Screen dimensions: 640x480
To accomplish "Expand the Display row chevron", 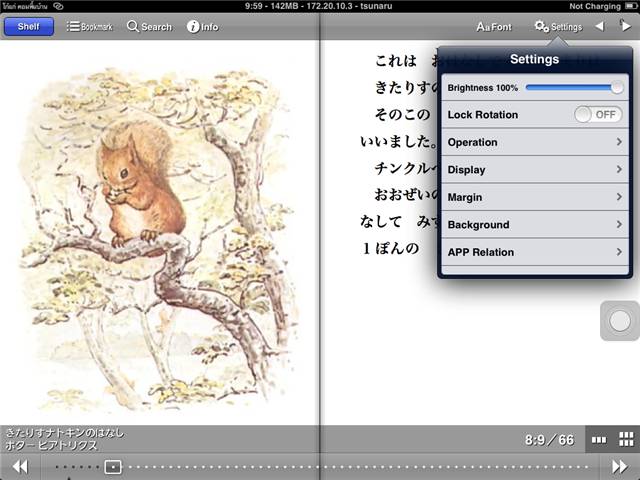I will tap(619, 169).
